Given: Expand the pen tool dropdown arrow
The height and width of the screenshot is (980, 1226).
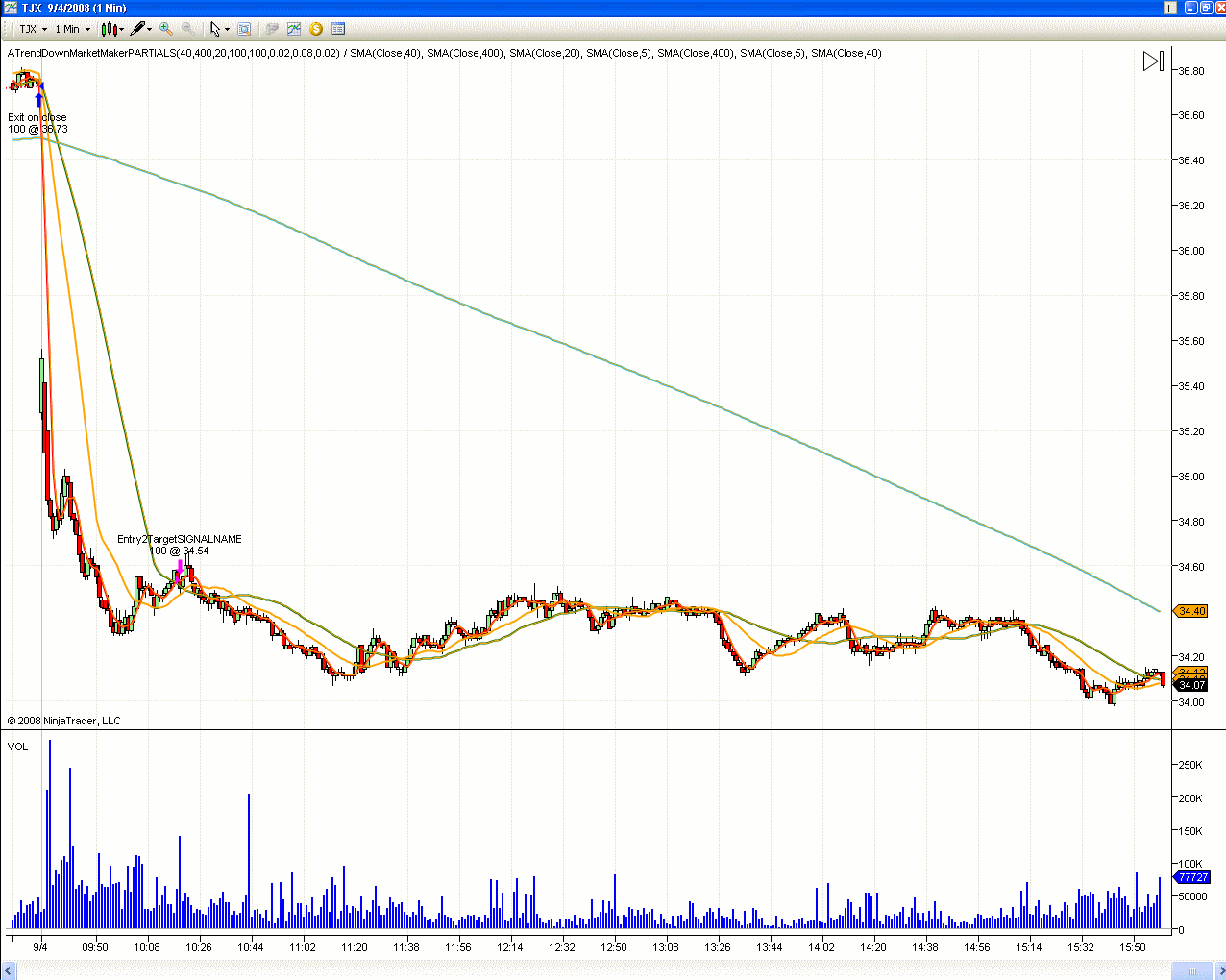Looking at the screenshot, I should [x=150, y=29].
